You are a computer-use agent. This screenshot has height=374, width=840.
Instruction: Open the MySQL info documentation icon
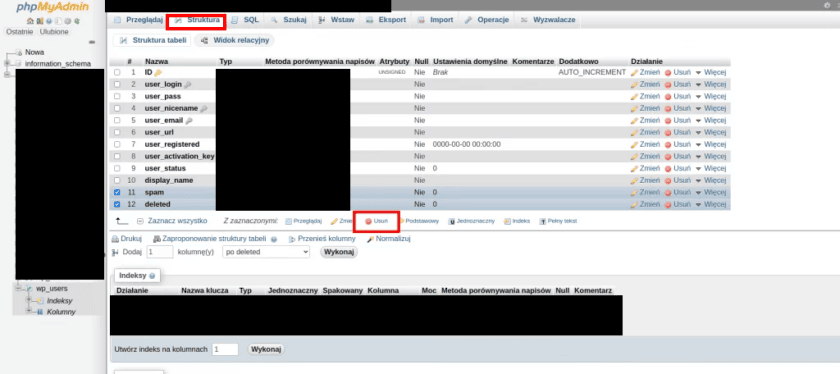(x=58, y=21)
